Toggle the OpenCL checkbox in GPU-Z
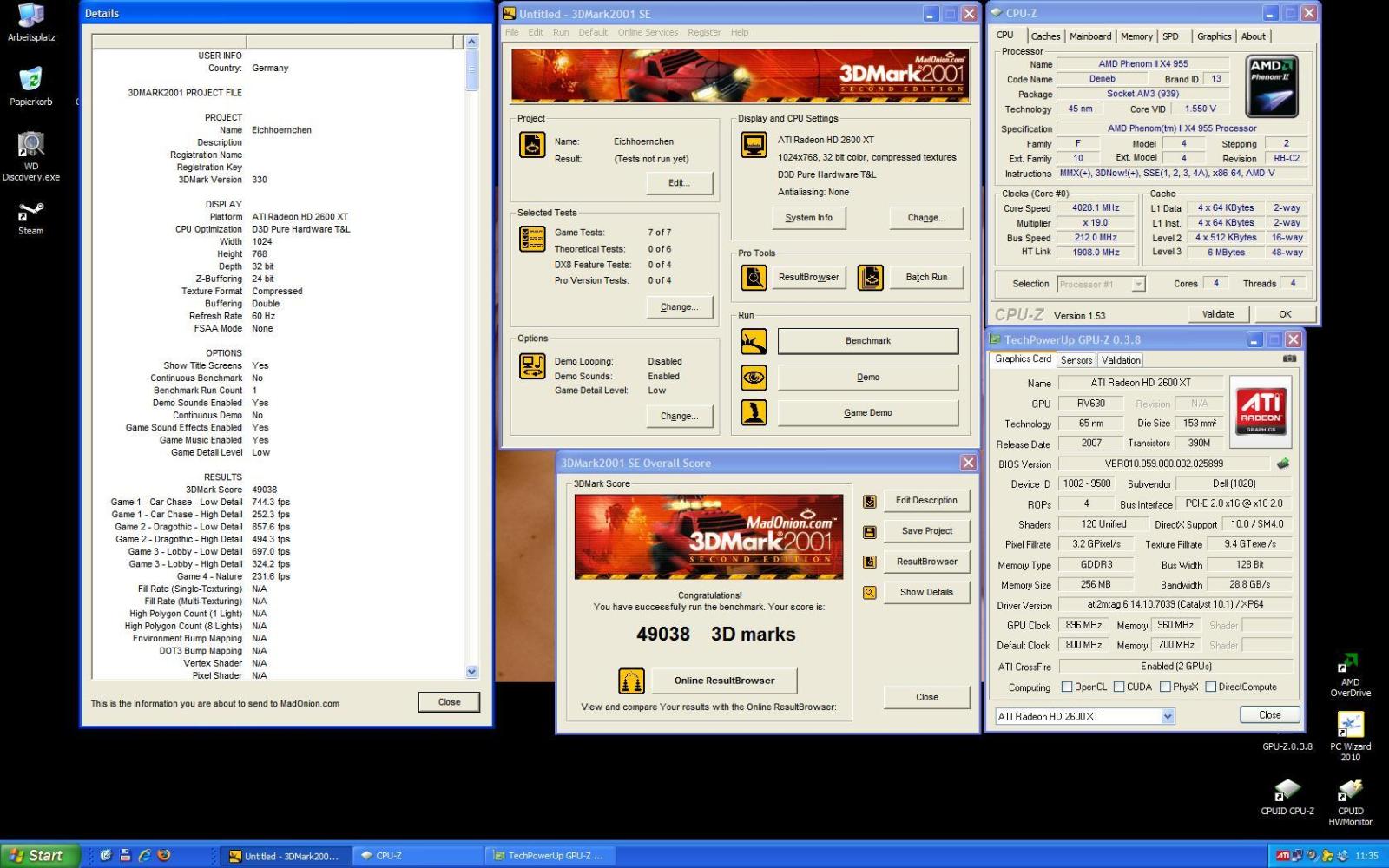Viewport: 1389px width, 868px height. click(1067, 687)
